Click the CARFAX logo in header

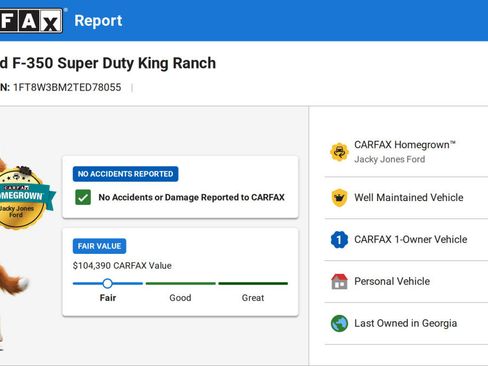(x=31, y=21)
